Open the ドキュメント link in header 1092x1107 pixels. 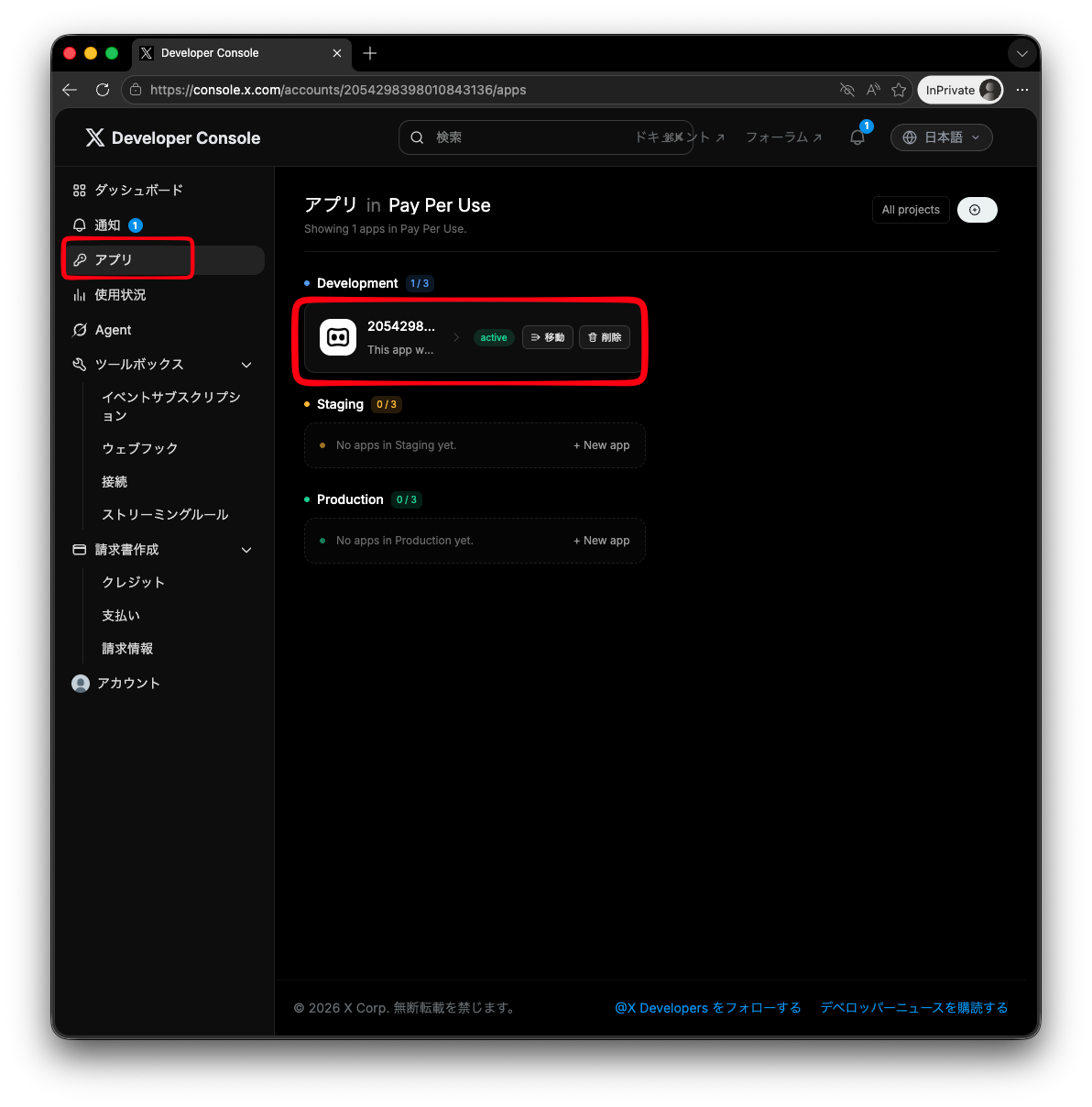(x=681, y=137)
